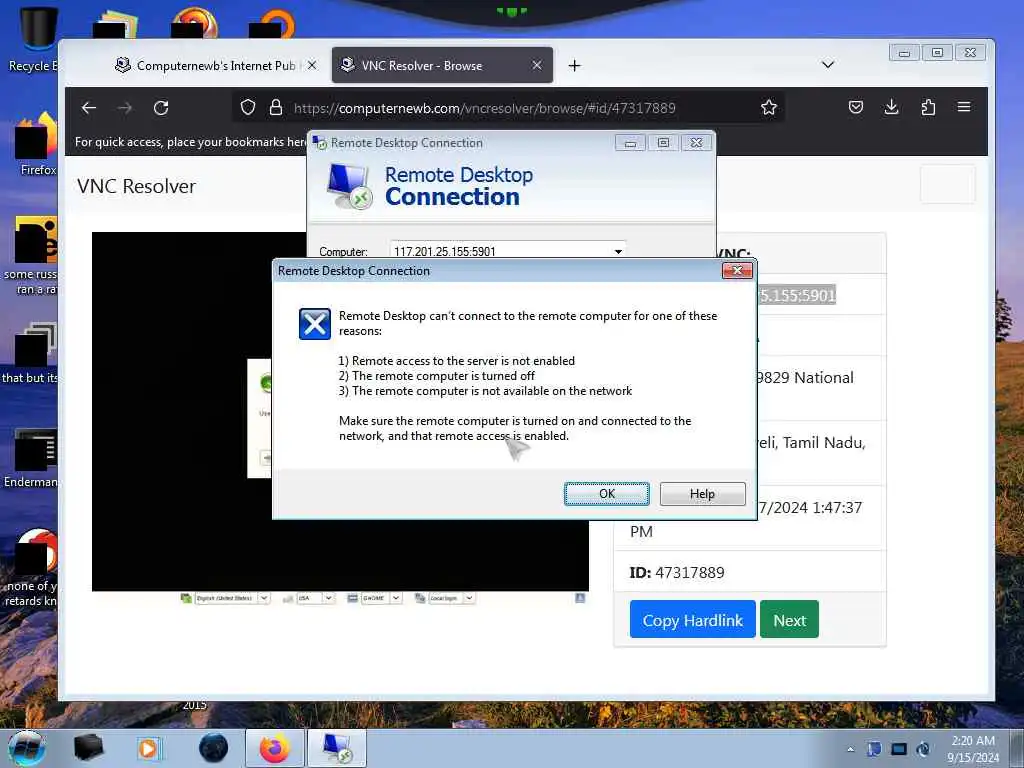Click the Computer field with 117.201.25.155:5901
This screenshot has height=768, width=1024.
coord(507,251)
